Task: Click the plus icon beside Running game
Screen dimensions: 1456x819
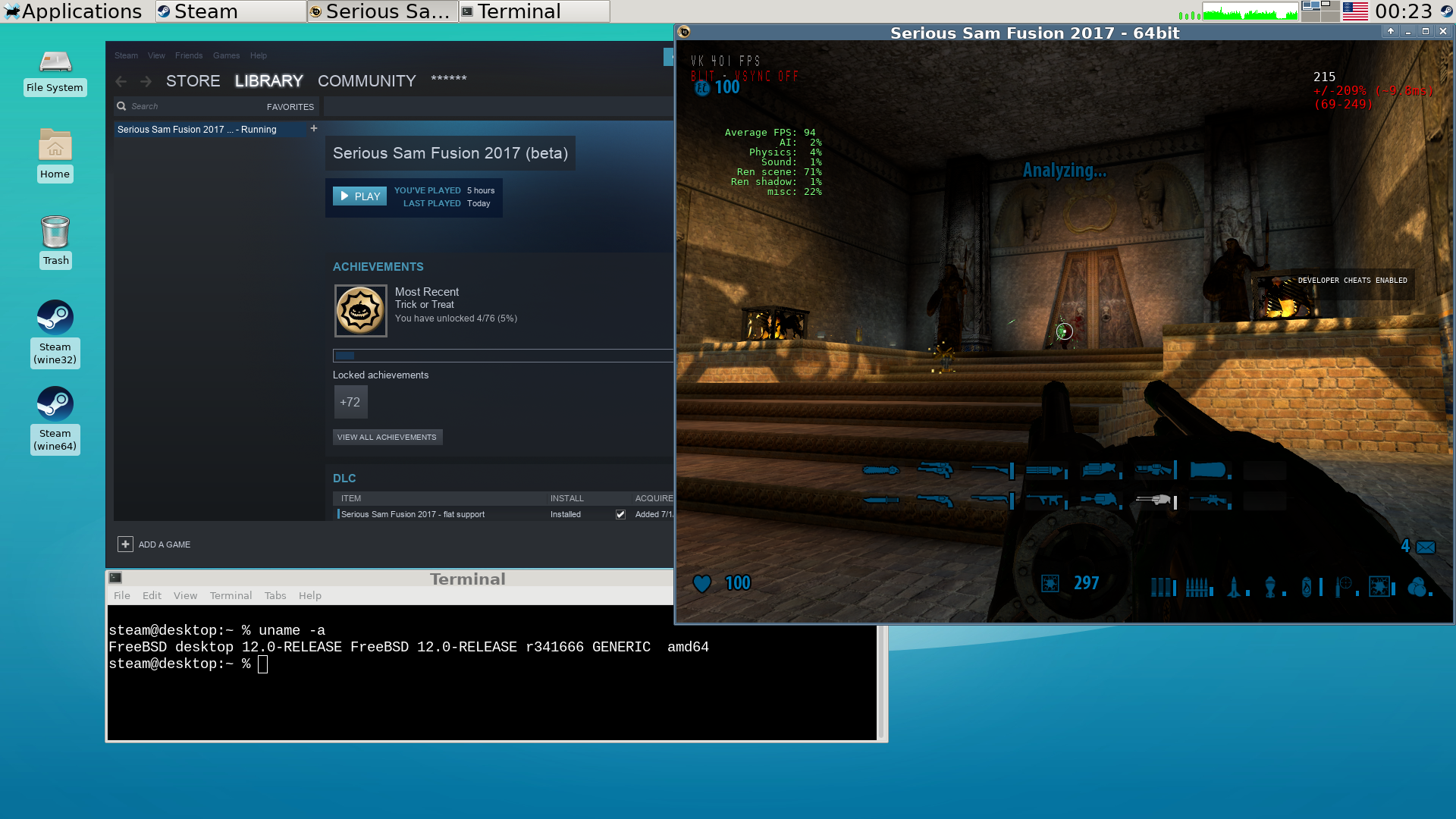Action: click(314, 129)
